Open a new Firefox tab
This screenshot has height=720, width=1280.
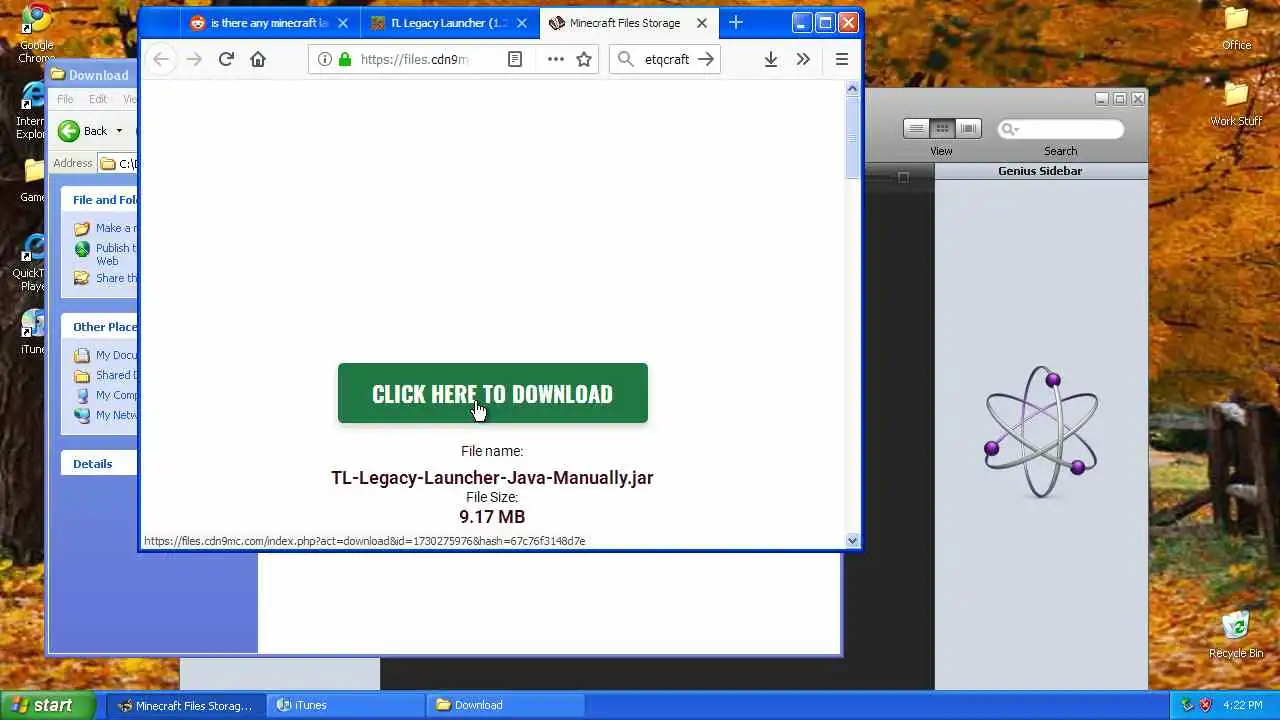tap(736, 22)
